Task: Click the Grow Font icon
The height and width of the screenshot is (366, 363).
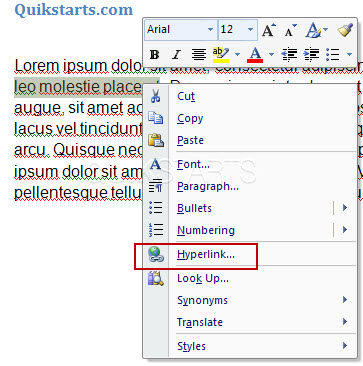Action: pos(269,30)
